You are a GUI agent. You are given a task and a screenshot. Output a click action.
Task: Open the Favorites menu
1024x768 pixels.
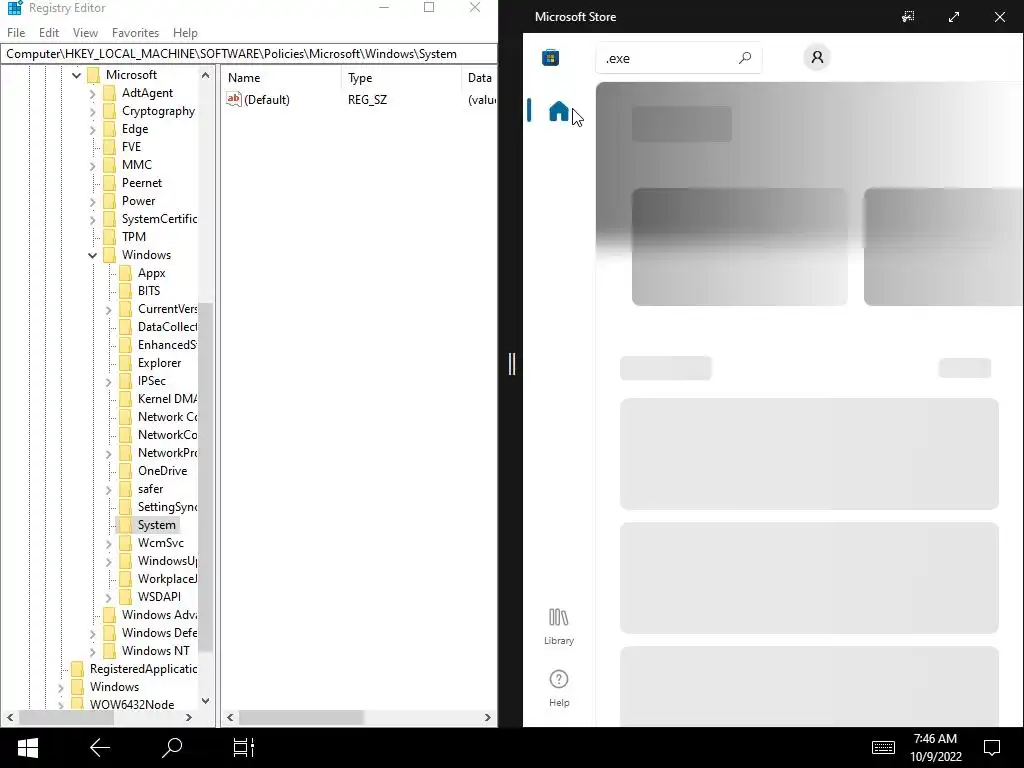coord(135,33)
